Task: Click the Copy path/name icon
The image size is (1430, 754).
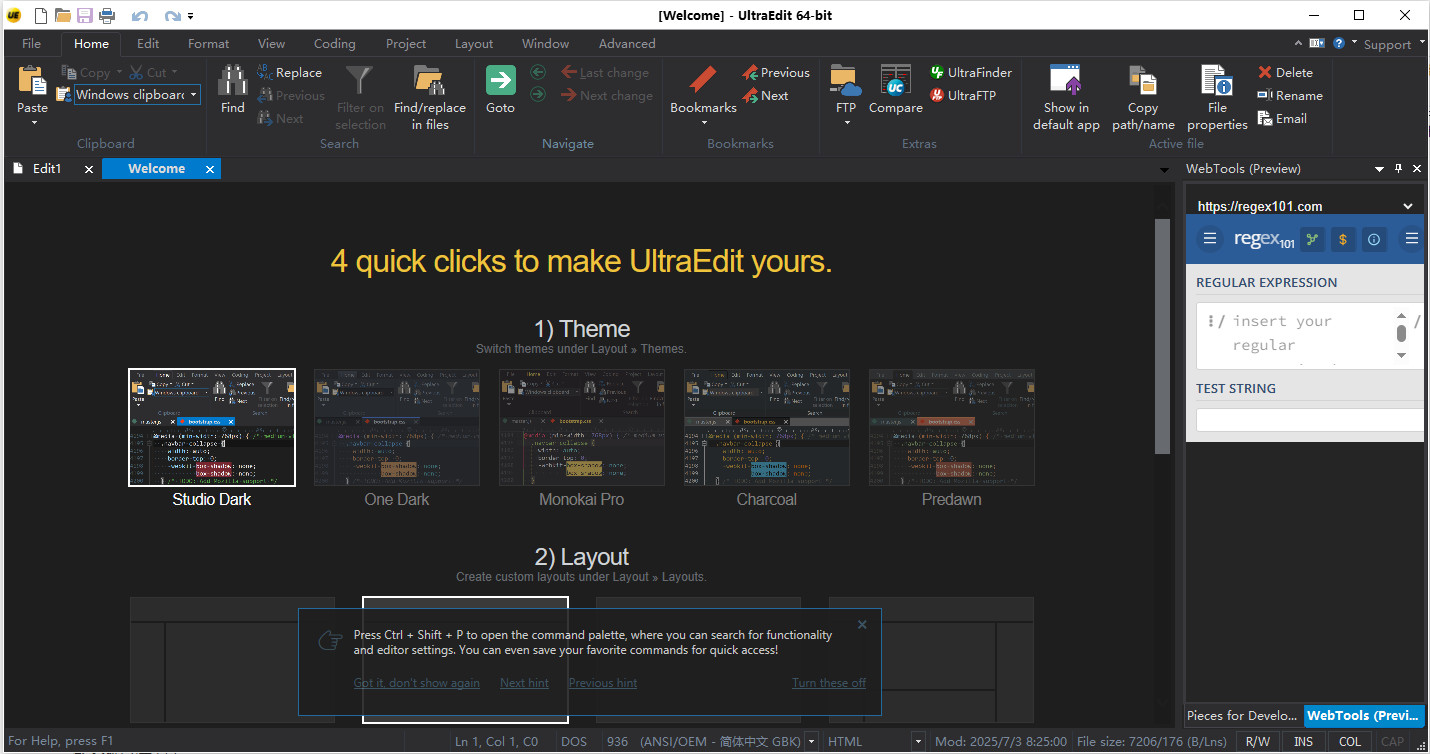Action: [1143, 95]
